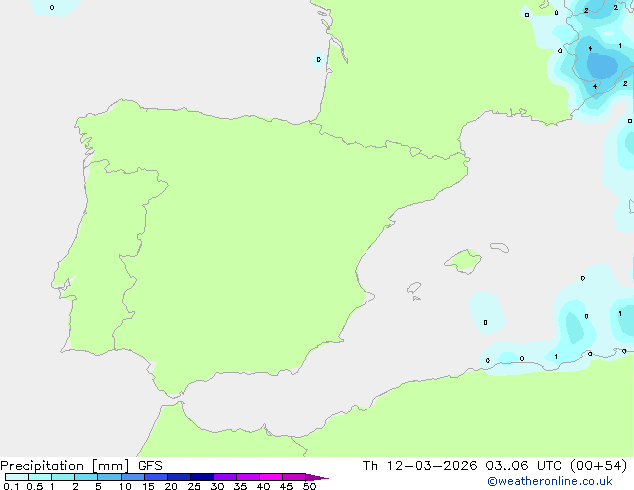The width and height of the screenshot is (634, 490).
Task: Pick the 1–2 mm legend color swatch
Action: 63,477
